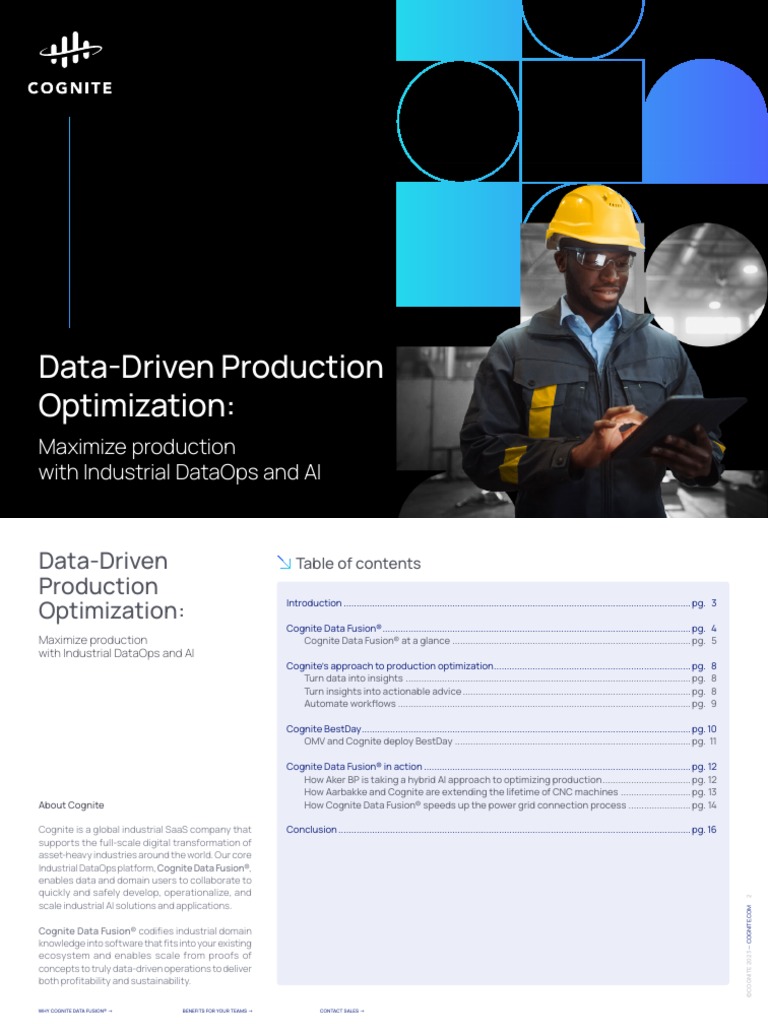
Task: Open the power grid connection process entry
Action: [510, 805]
